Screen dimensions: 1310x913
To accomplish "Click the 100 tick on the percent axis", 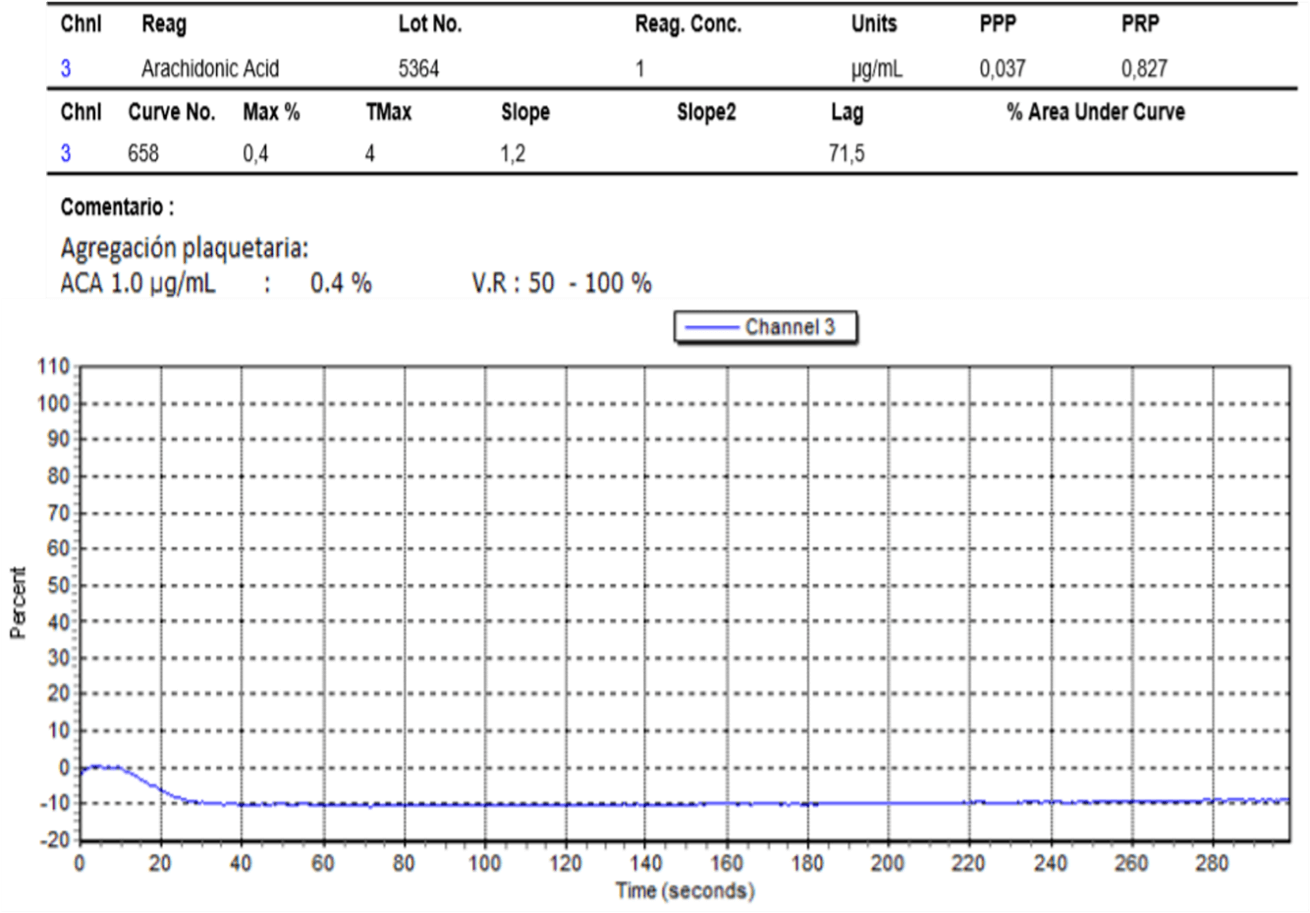I will pos(52,404).
